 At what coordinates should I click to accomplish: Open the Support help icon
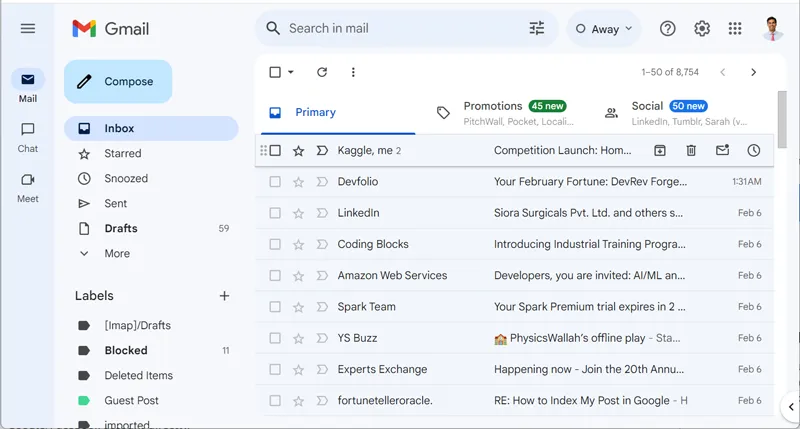point(667,29)
